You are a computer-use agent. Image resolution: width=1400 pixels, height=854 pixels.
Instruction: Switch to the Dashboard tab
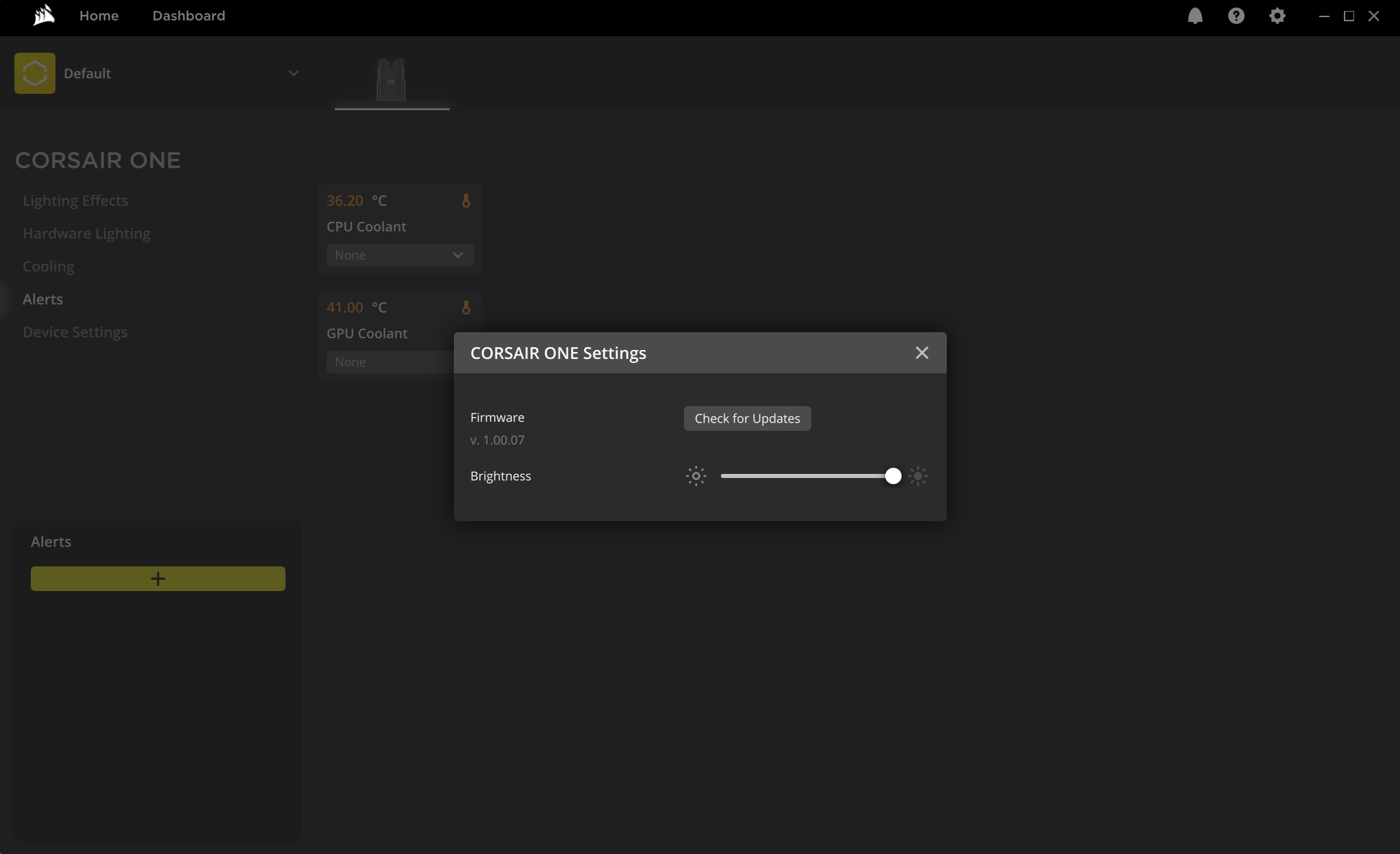[x=188, y=16]
